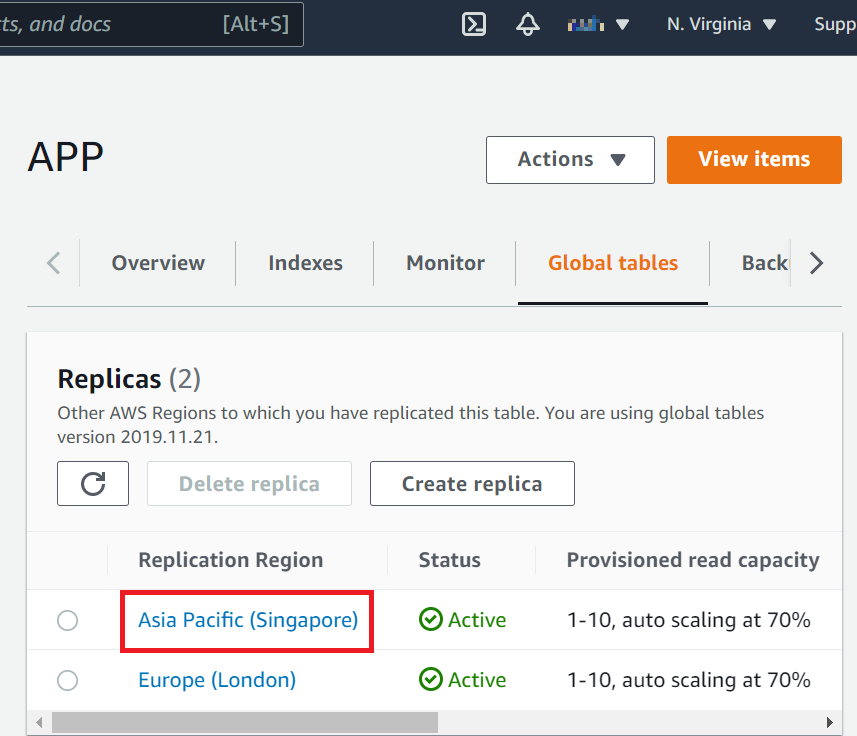Open the Europe (London) replica link

click(x=217, y=680)
